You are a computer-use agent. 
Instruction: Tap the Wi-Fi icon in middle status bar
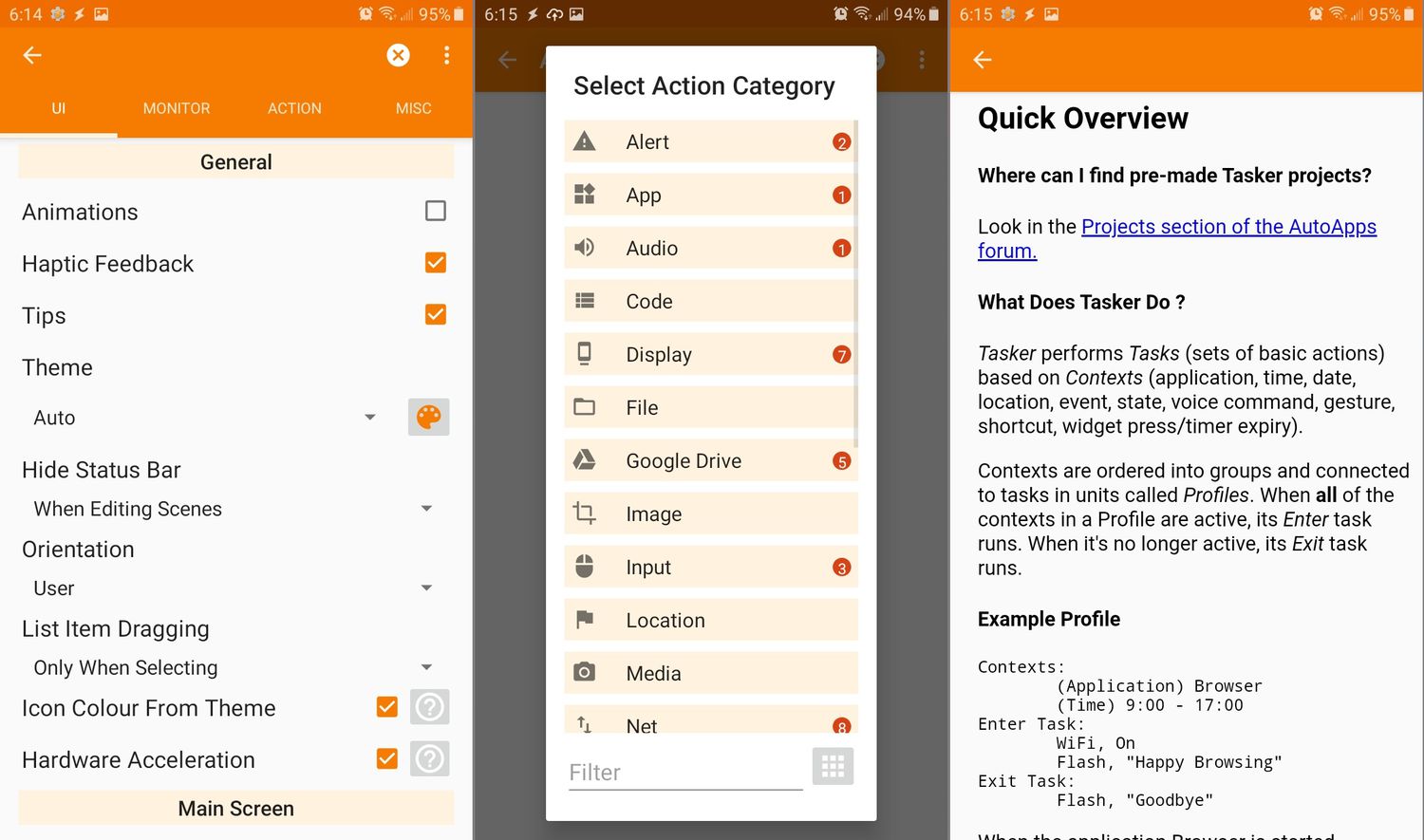(x=861, y=14)
